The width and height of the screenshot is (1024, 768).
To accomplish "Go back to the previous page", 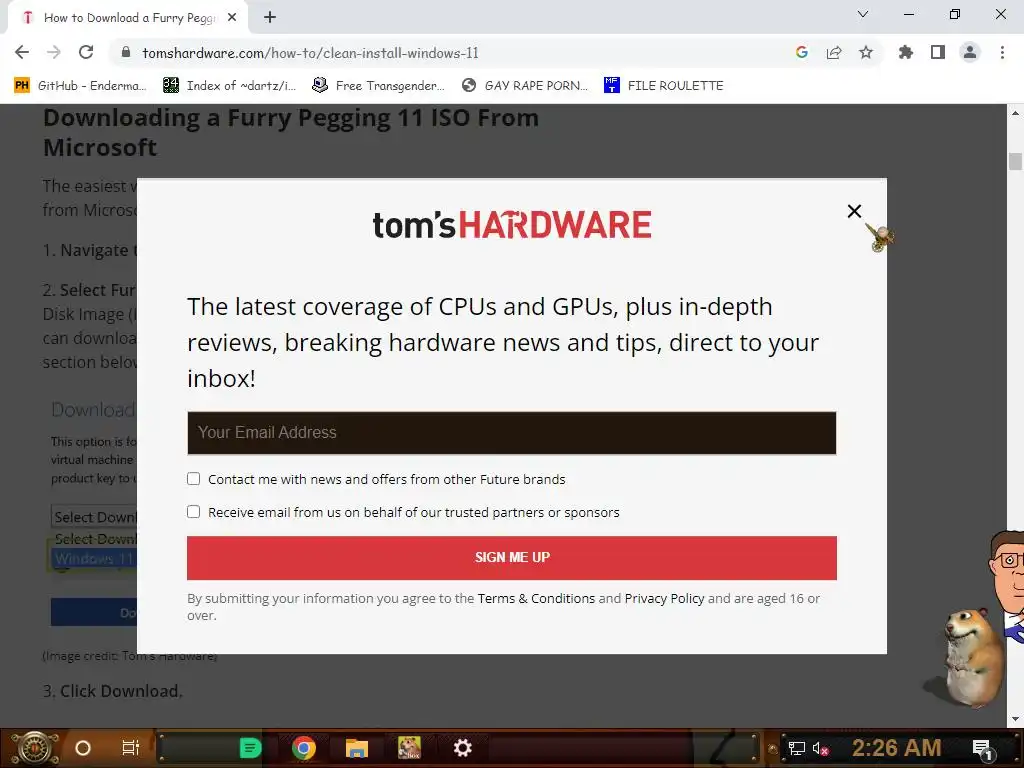I will (x=22, y=52).
